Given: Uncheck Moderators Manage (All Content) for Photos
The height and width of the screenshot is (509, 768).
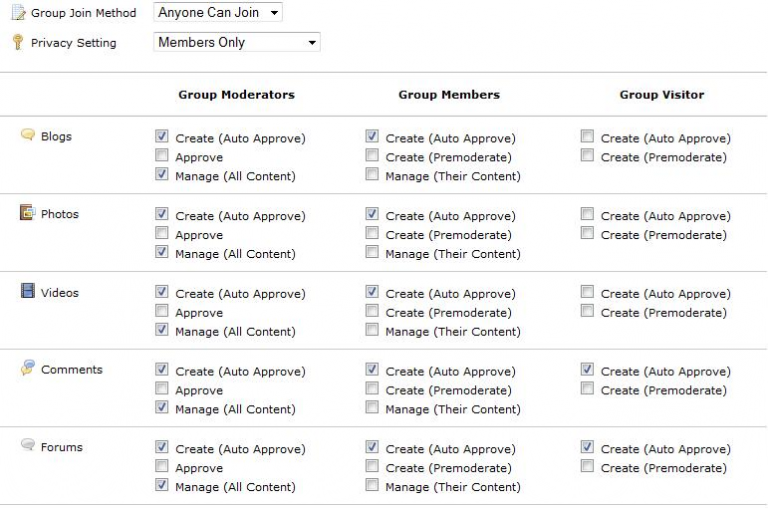Looking at the screenshot, I should click(x=162, y=252).
